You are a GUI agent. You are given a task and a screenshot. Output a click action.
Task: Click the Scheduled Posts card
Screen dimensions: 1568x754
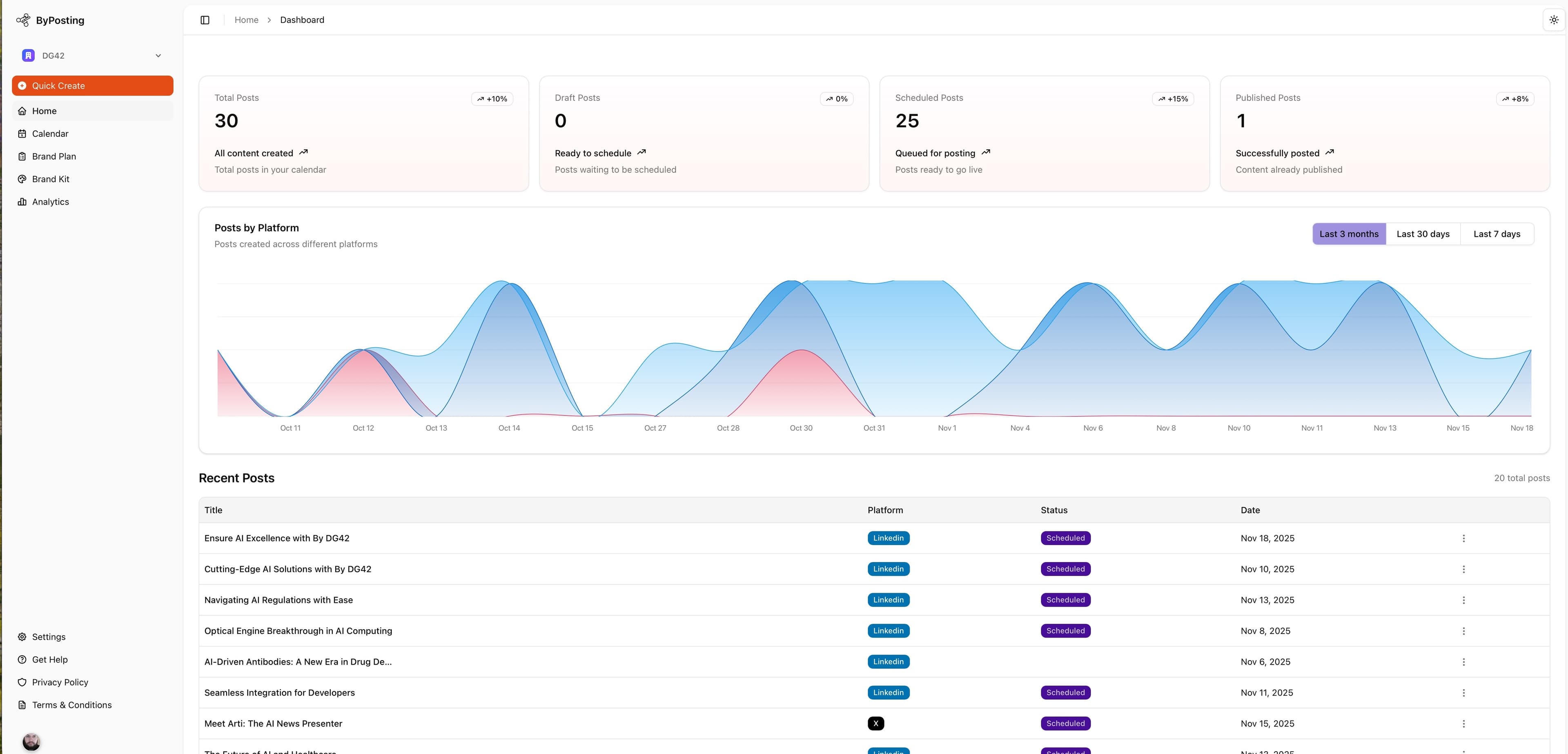point(1044,134)
